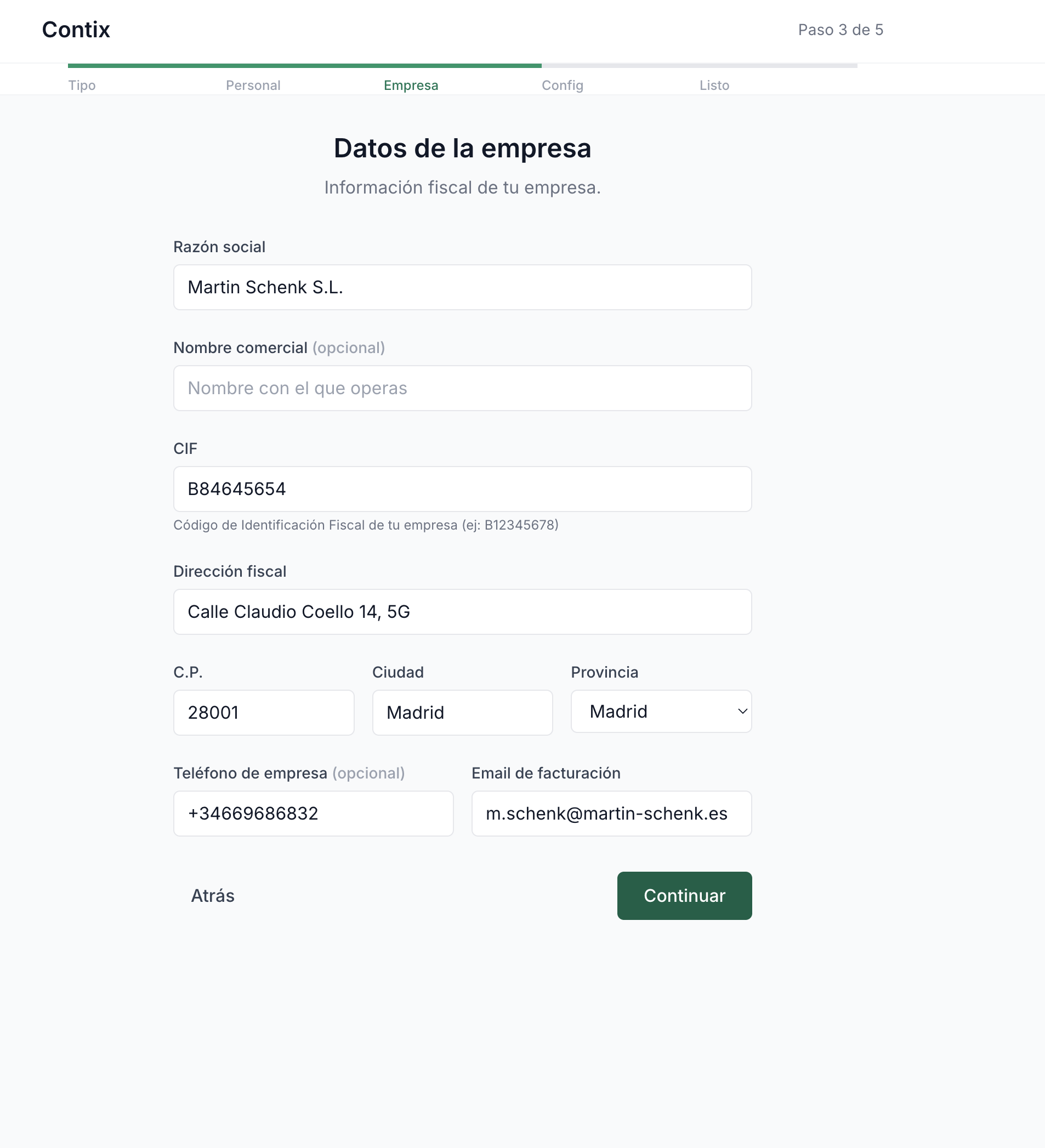The width and height of the screenshot is (1045, 1148).
Task: Switch to the Personal step
Action: pos(253,85)
